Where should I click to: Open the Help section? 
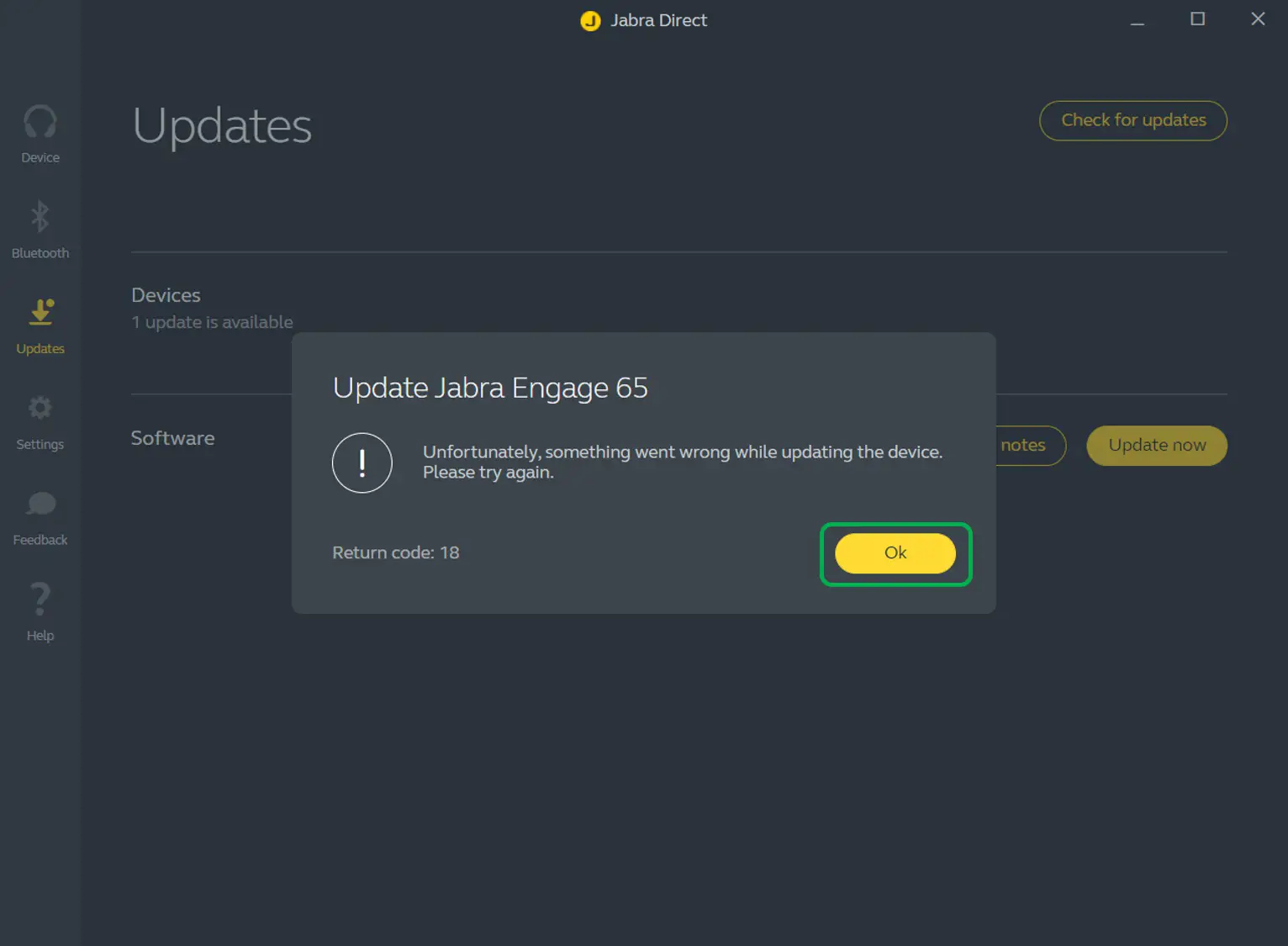(40, 611)
